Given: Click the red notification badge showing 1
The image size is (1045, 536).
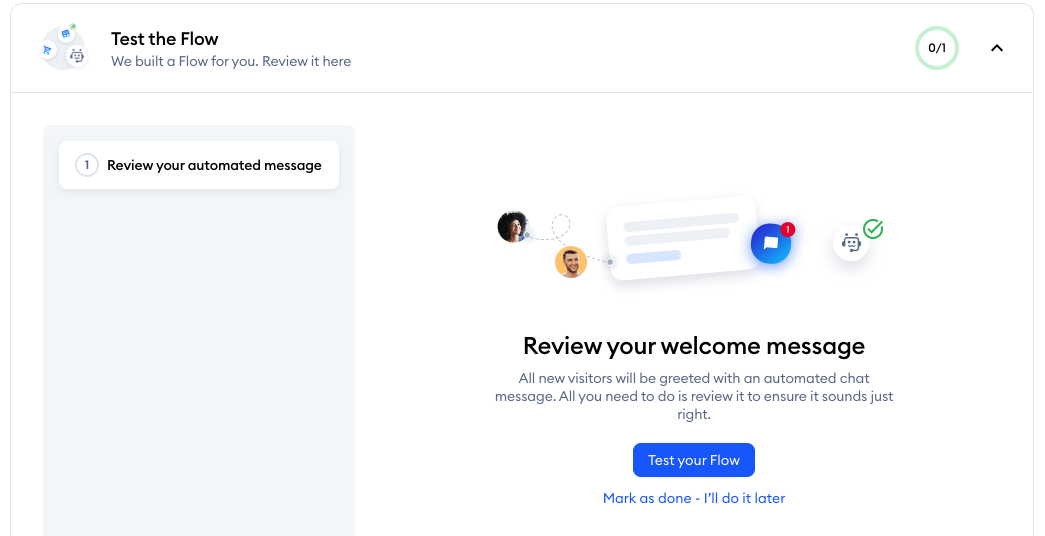Looking at the screenshot, I should [x=787, y=229].
